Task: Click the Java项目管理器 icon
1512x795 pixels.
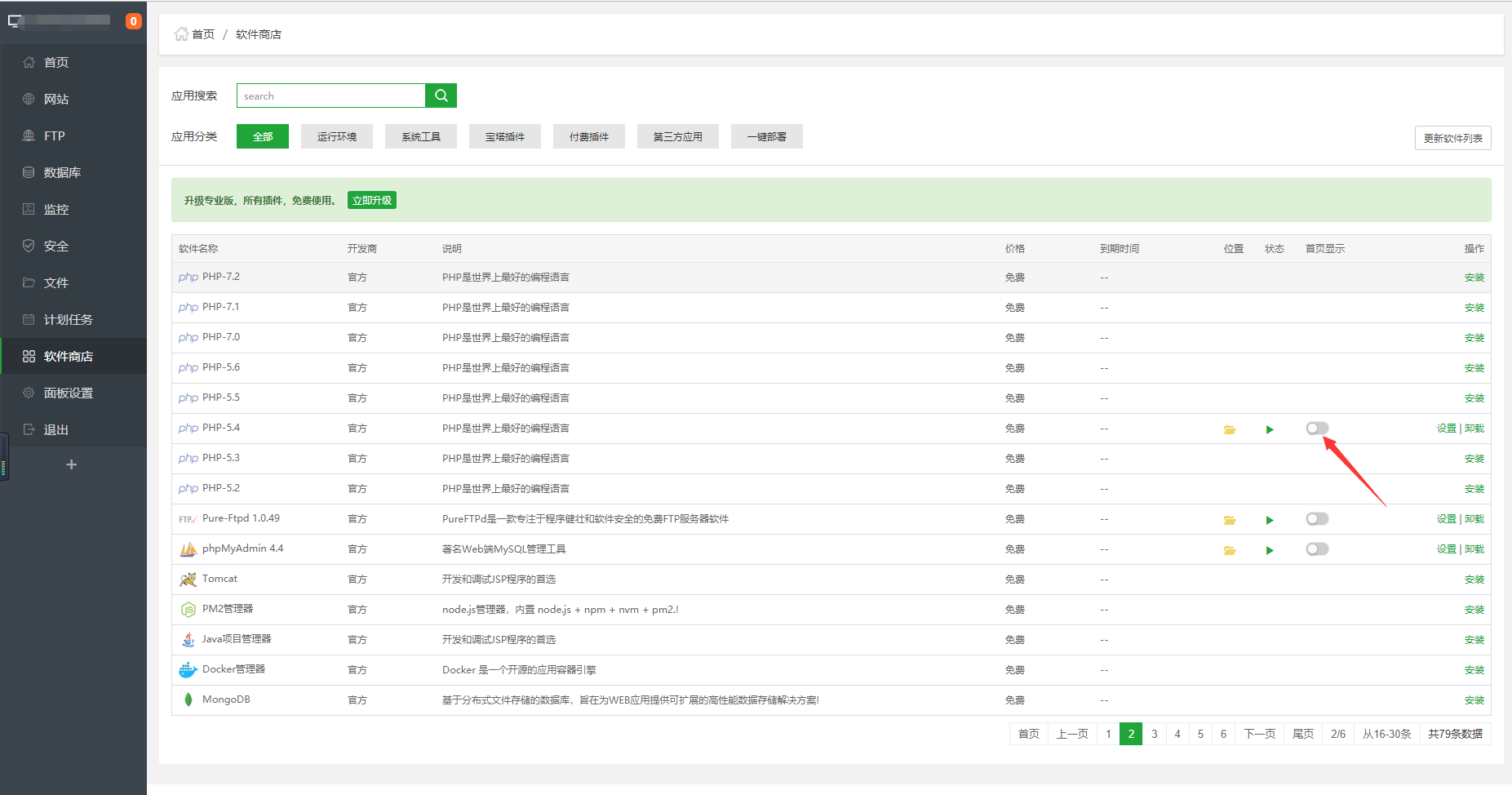Action: tap(188, 640)
